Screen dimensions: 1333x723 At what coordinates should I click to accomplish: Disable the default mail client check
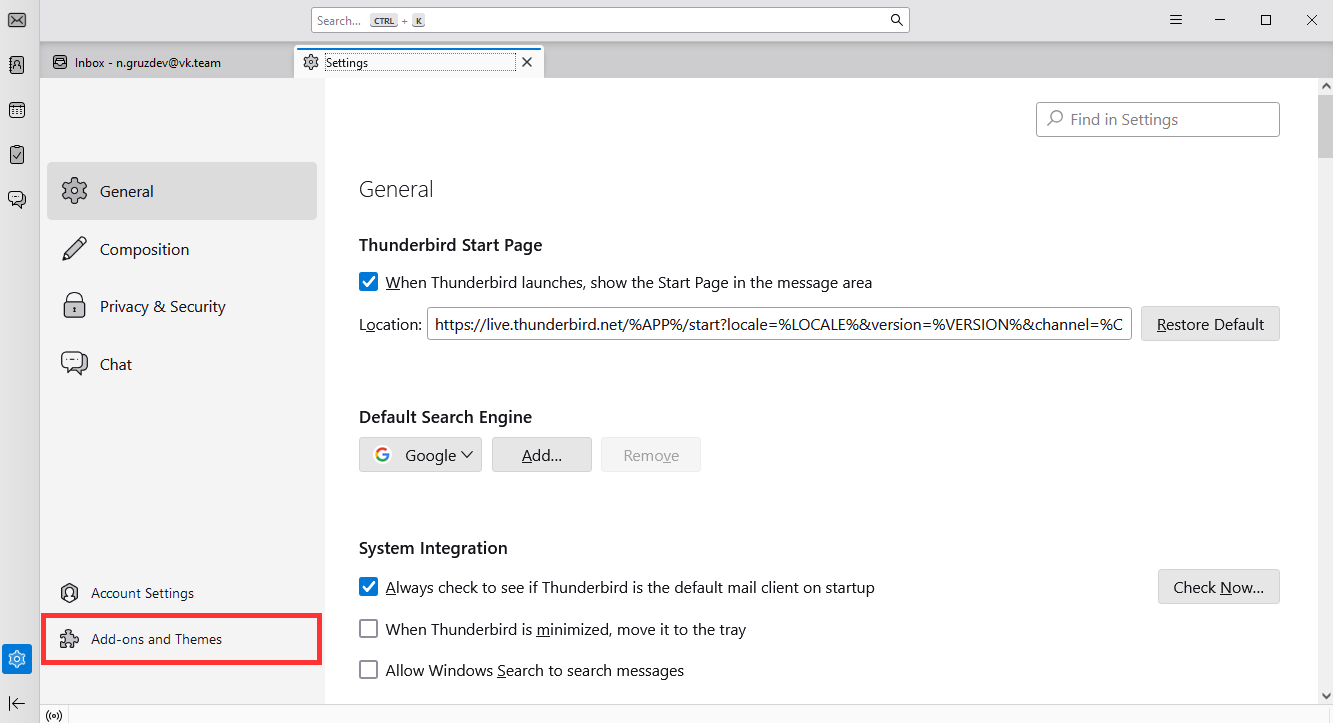tap(369, 587)
